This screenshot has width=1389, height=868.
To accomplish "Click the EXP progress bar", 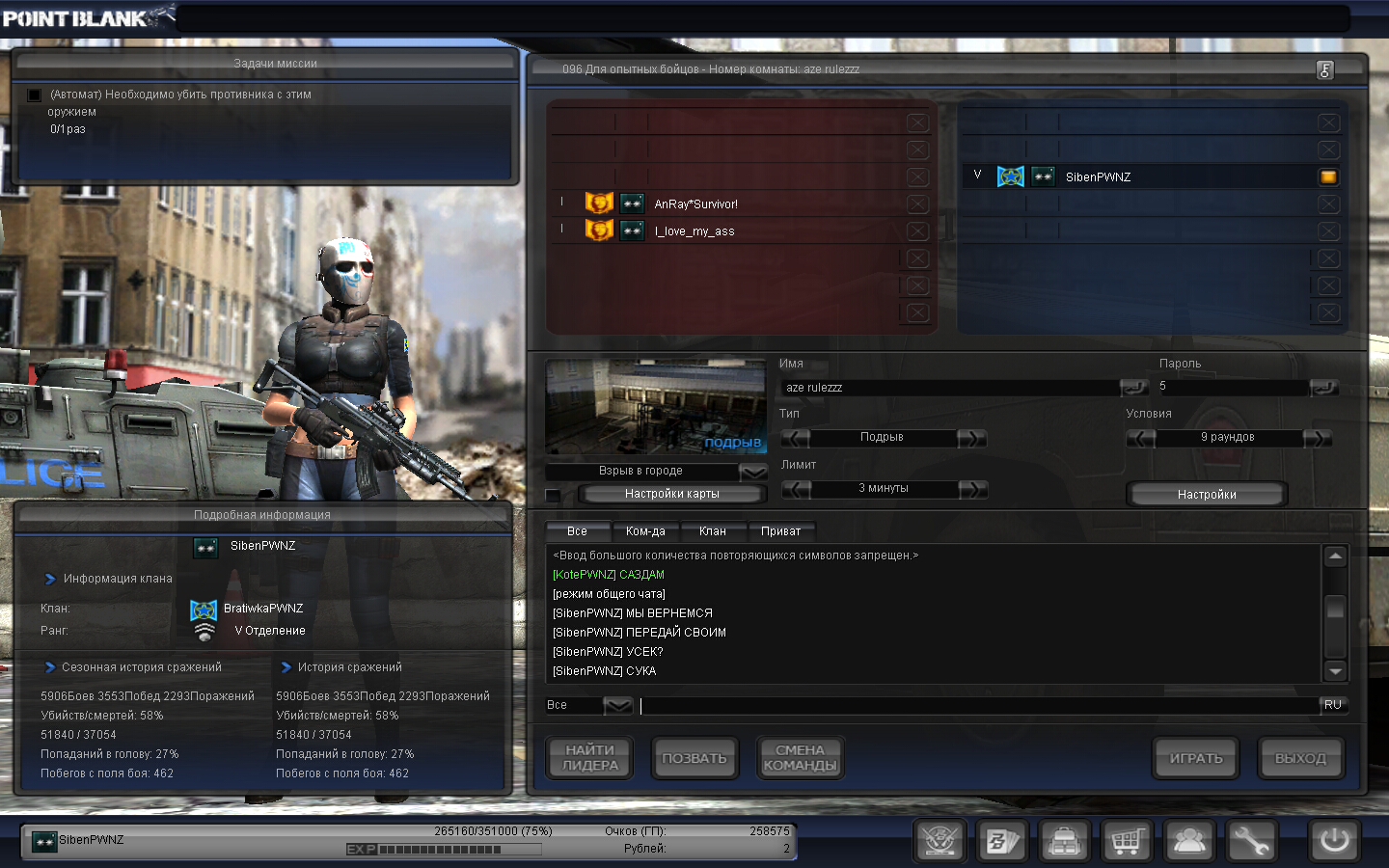I will [444, 850].
